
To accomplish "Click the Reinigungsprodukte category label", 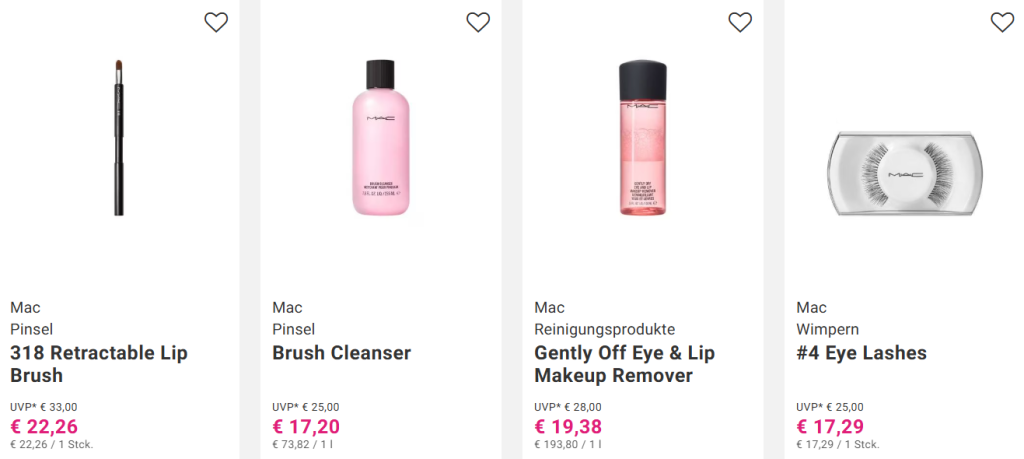I will click(604, 329).
